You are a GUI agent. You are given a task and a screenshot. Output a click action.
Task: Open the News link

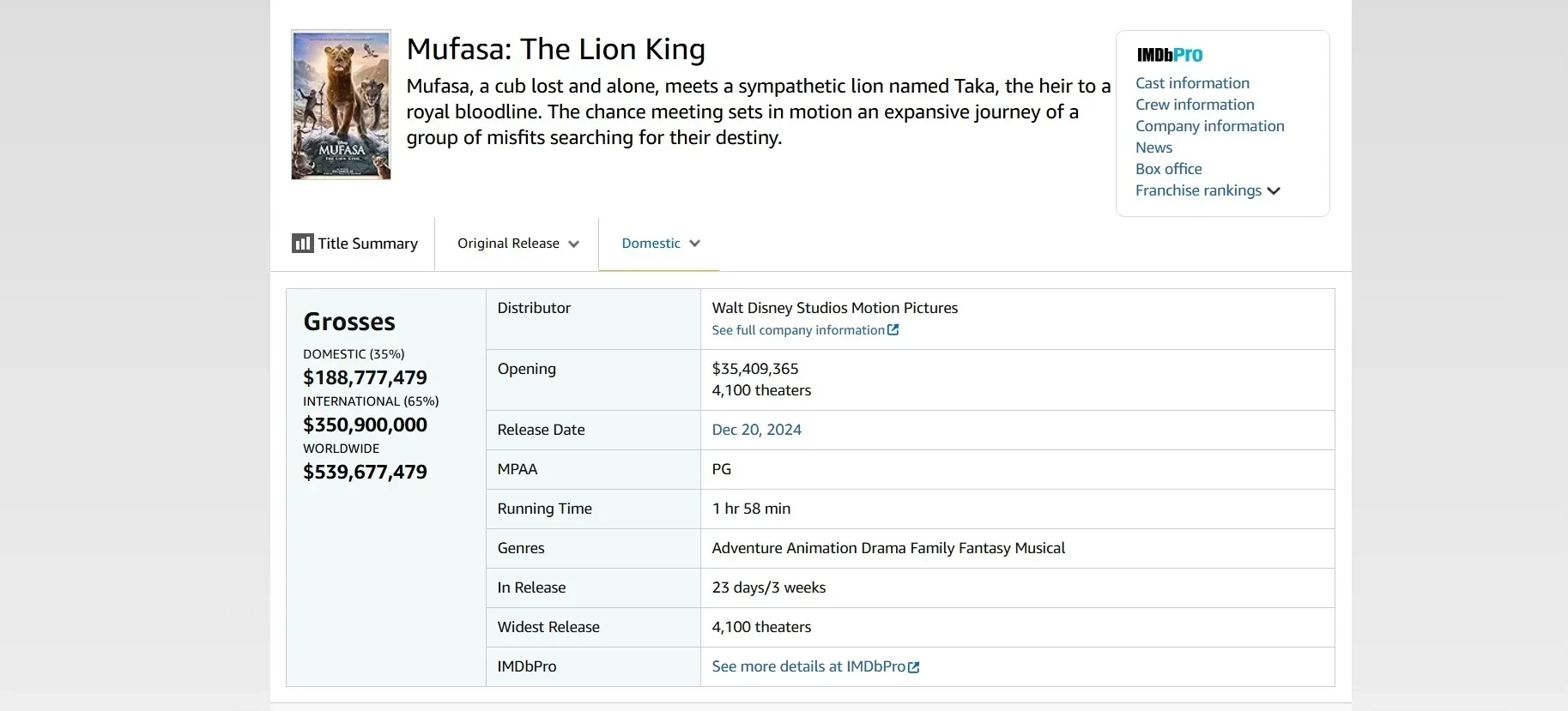[1153, 148]
